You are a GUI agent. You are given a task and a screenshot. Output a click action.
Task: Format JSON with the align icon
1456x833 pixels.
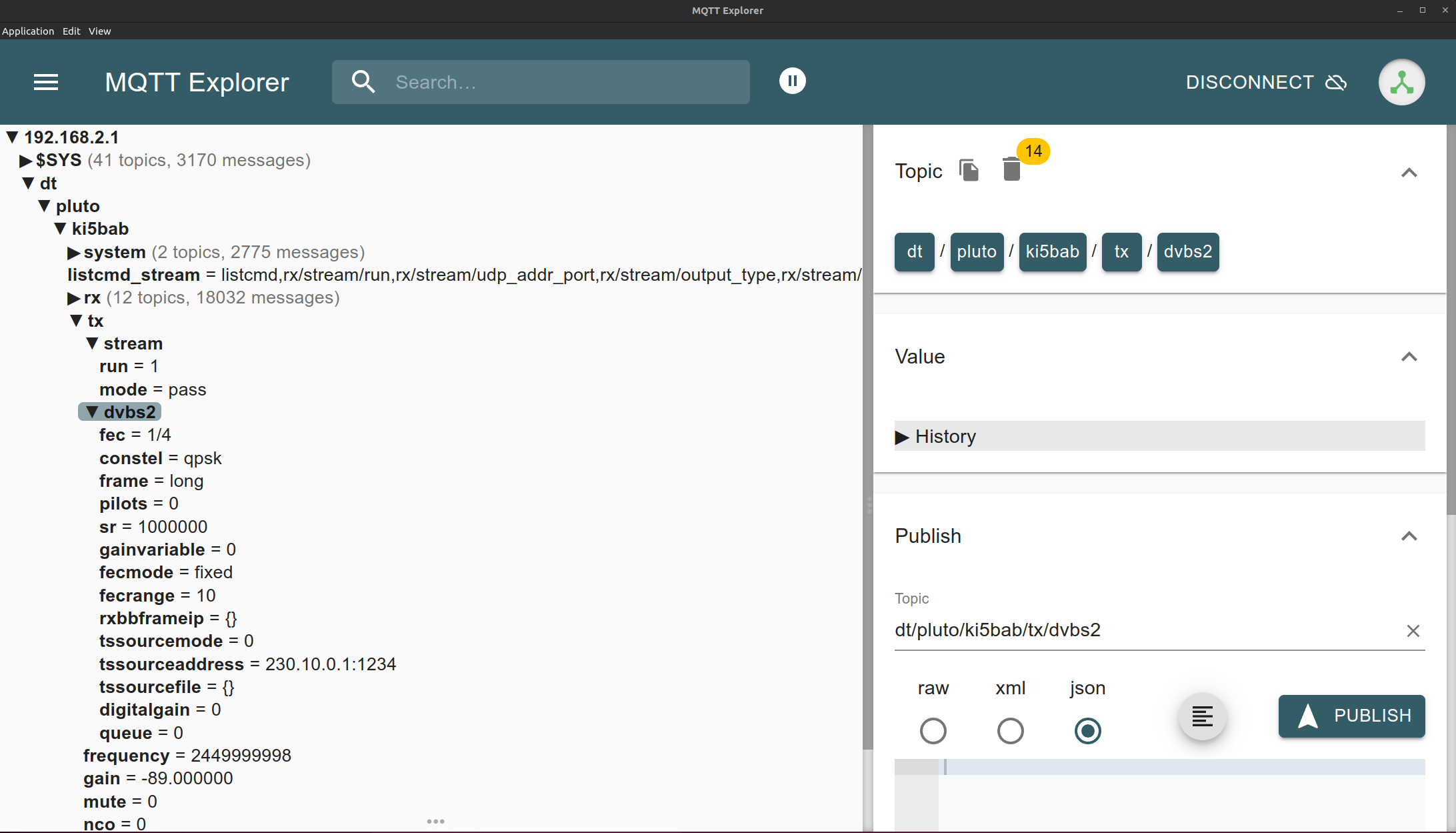1202,717
